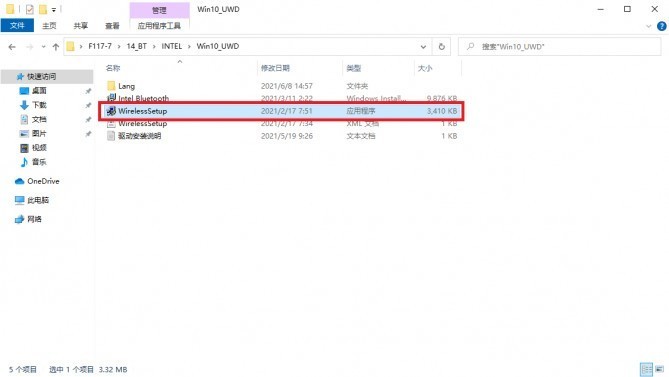Screen dimensions: 669x377
Task: Open the 应用程序工具 ribbon tab
Action: coord(159,26)
